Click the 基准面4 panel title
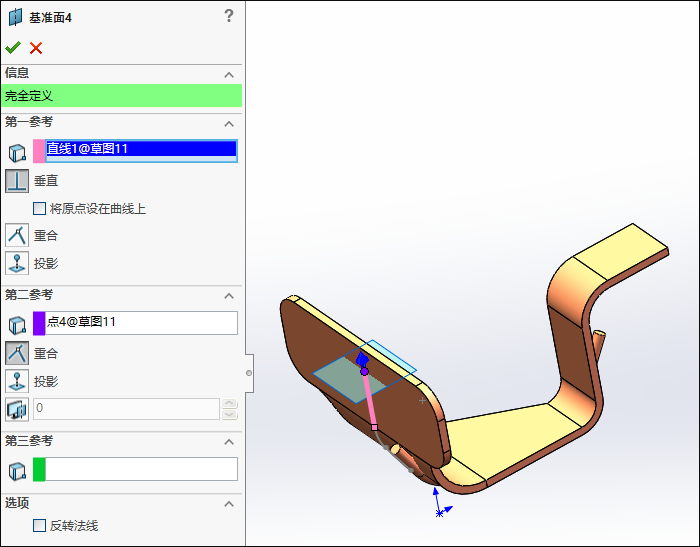 click(x=50, y=18)
